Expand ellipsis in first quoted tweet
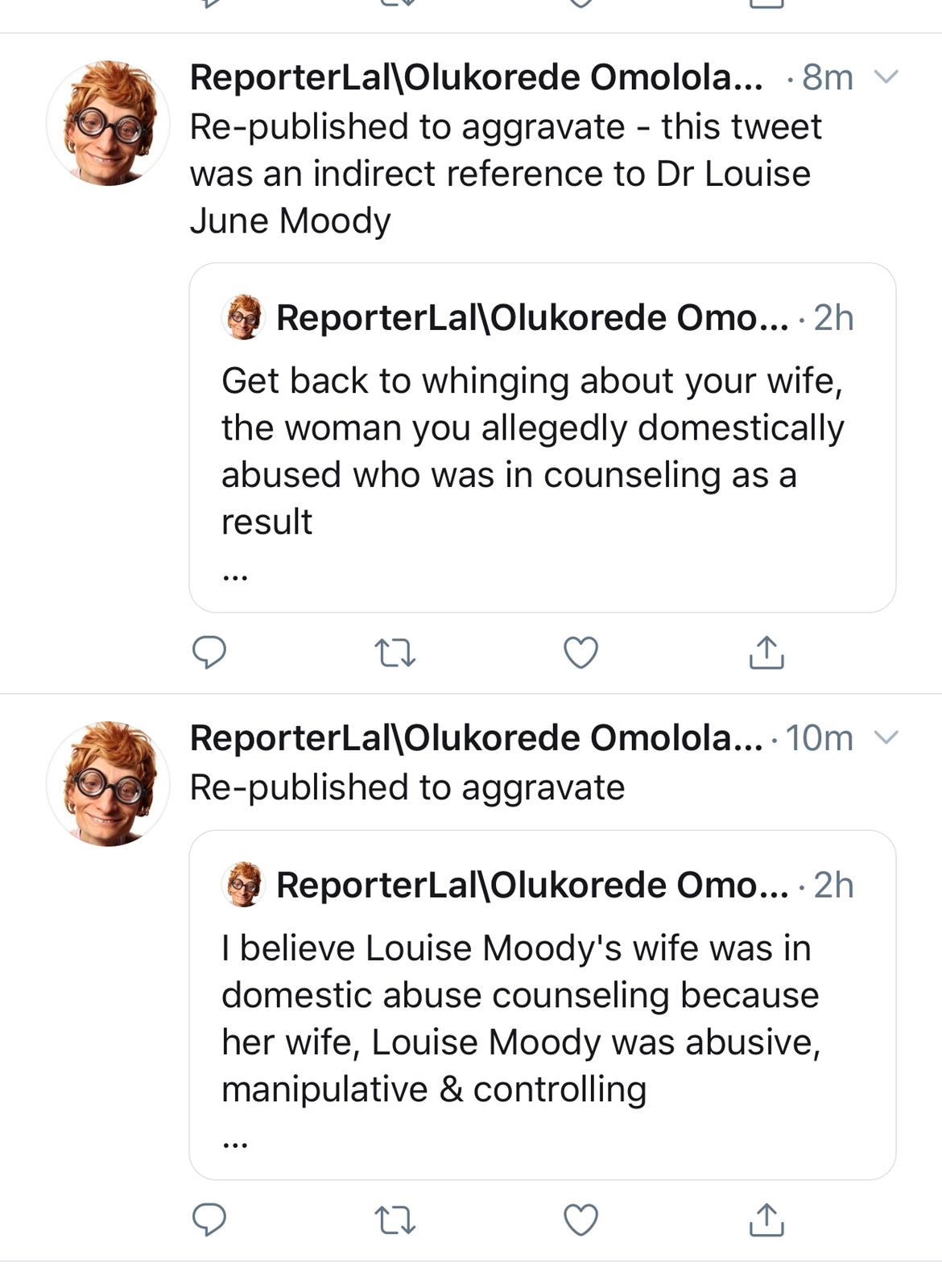942x1288 pixels. 234,576
